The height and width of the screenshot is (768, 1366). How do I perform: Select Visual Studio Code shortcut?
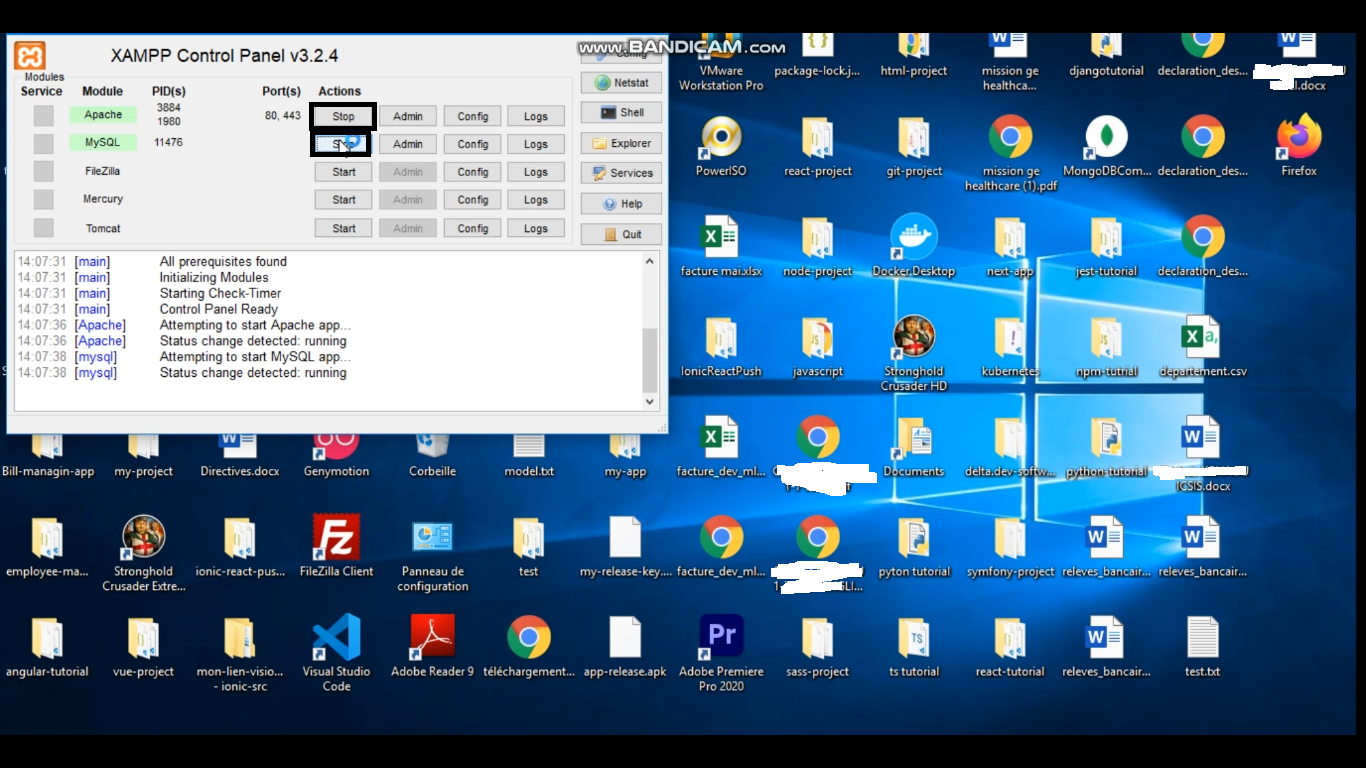tap(336, 654)
